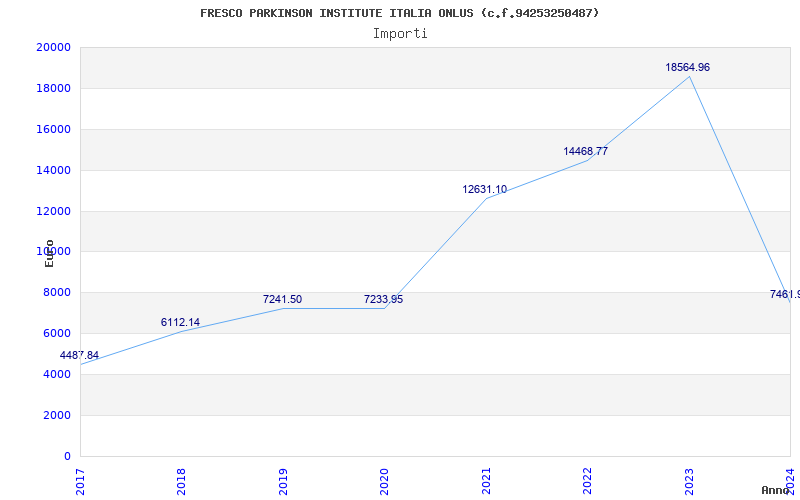Image resolution: width=800 pixels, height=500 pixels.
Task: Select the 2022 year axis label
Action: click(587, 480)
